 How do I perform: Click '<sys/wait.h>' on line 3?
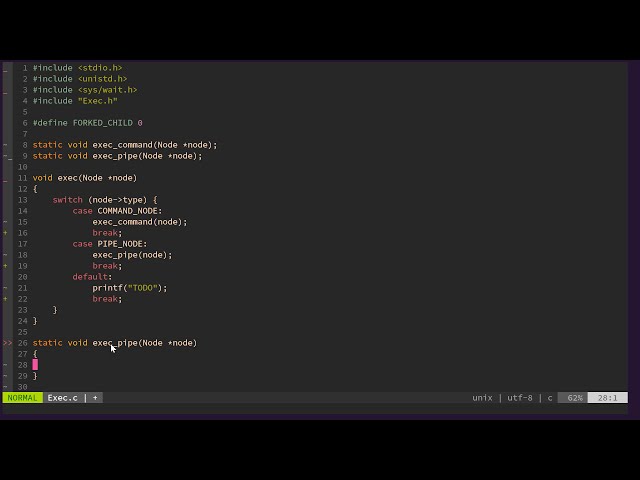click(107, 90)
